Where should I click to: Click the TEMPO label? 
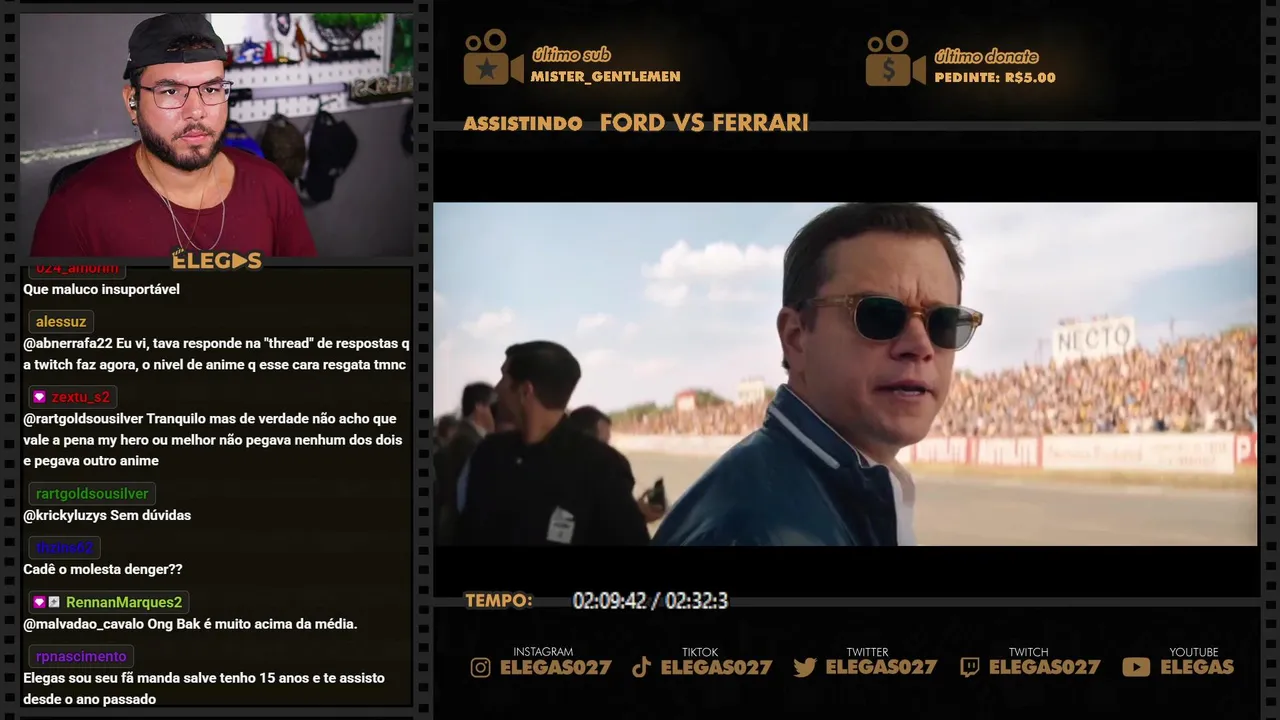click(498, 601)
